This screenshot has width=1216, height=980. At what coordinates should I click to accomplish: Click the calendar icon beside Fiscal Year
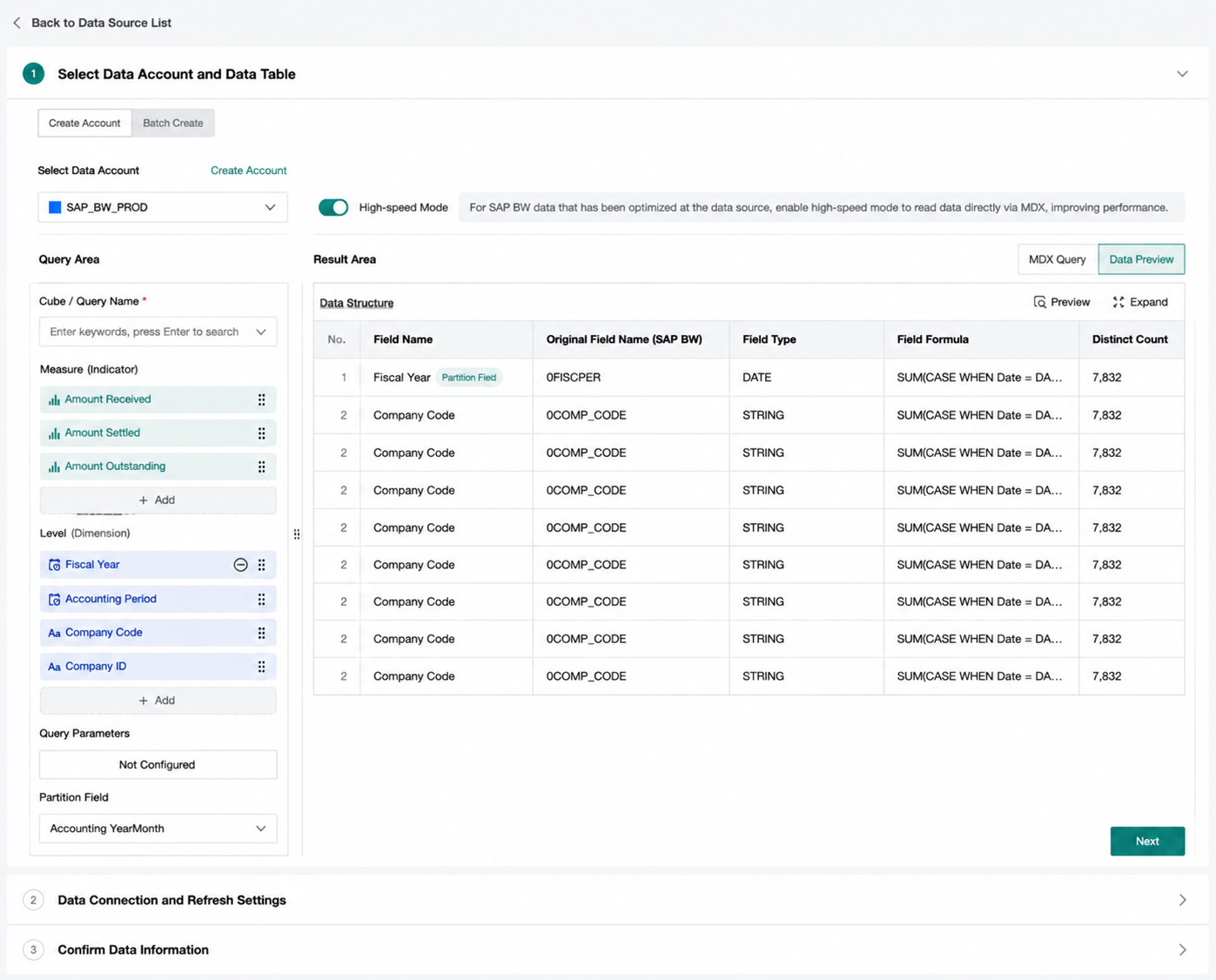[54, 565]
